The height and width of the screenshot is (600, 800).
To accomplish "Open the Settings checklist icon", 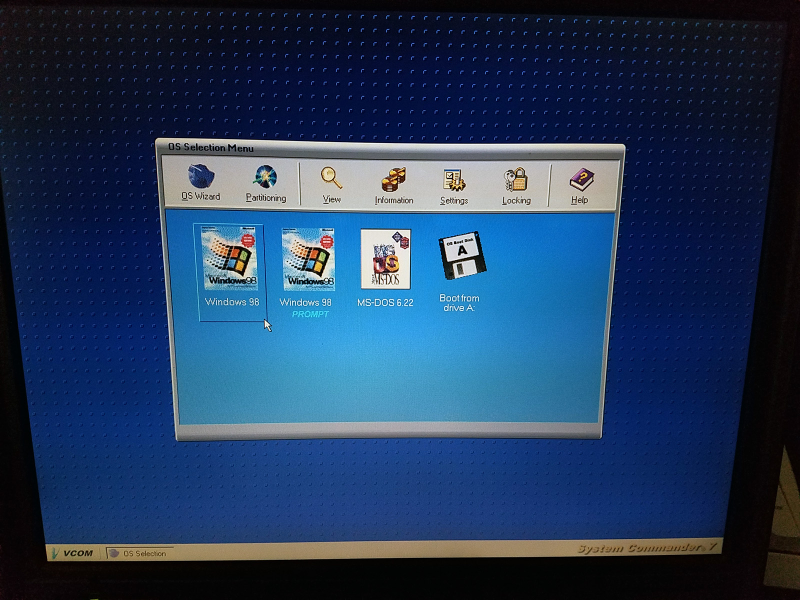I will point(454,187).
